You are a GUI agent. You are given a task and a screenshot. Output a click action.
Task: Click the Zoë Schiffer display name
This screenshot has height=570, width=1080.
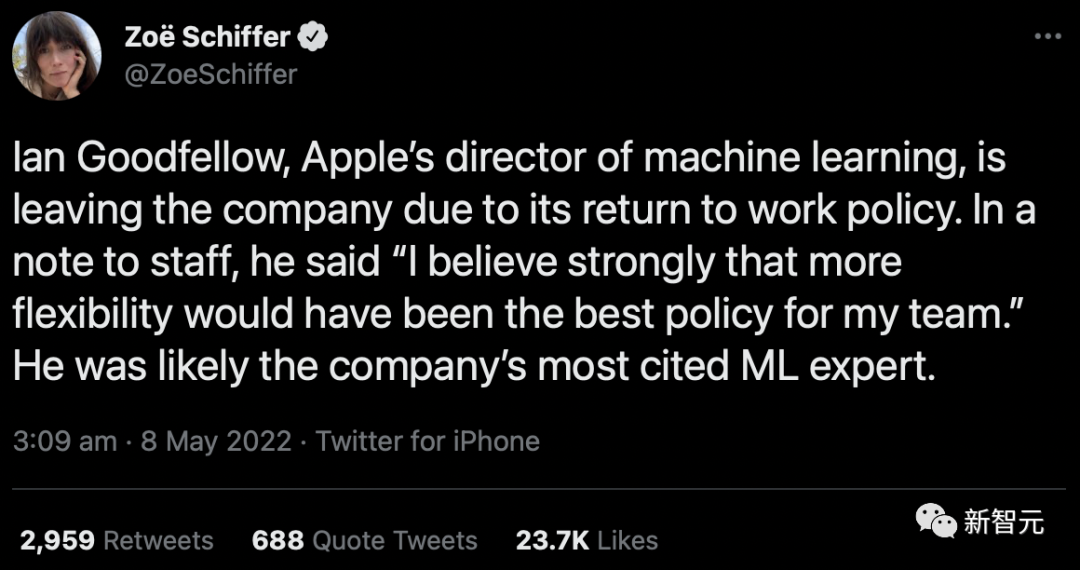click(208, 38)
